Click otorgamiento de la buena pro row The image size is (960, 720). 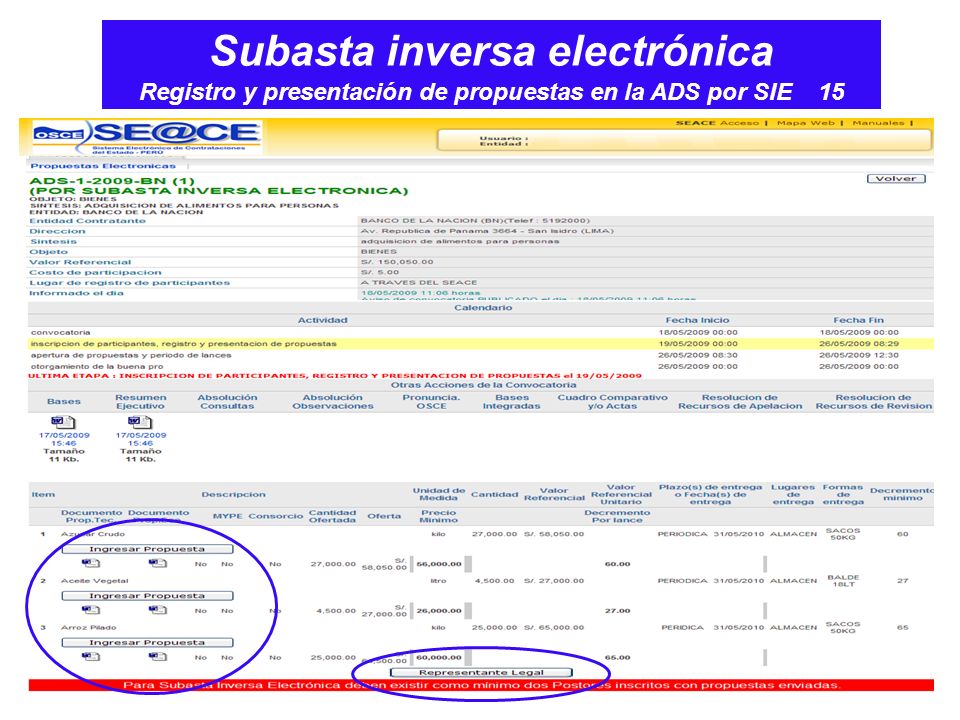pos(481,366)
